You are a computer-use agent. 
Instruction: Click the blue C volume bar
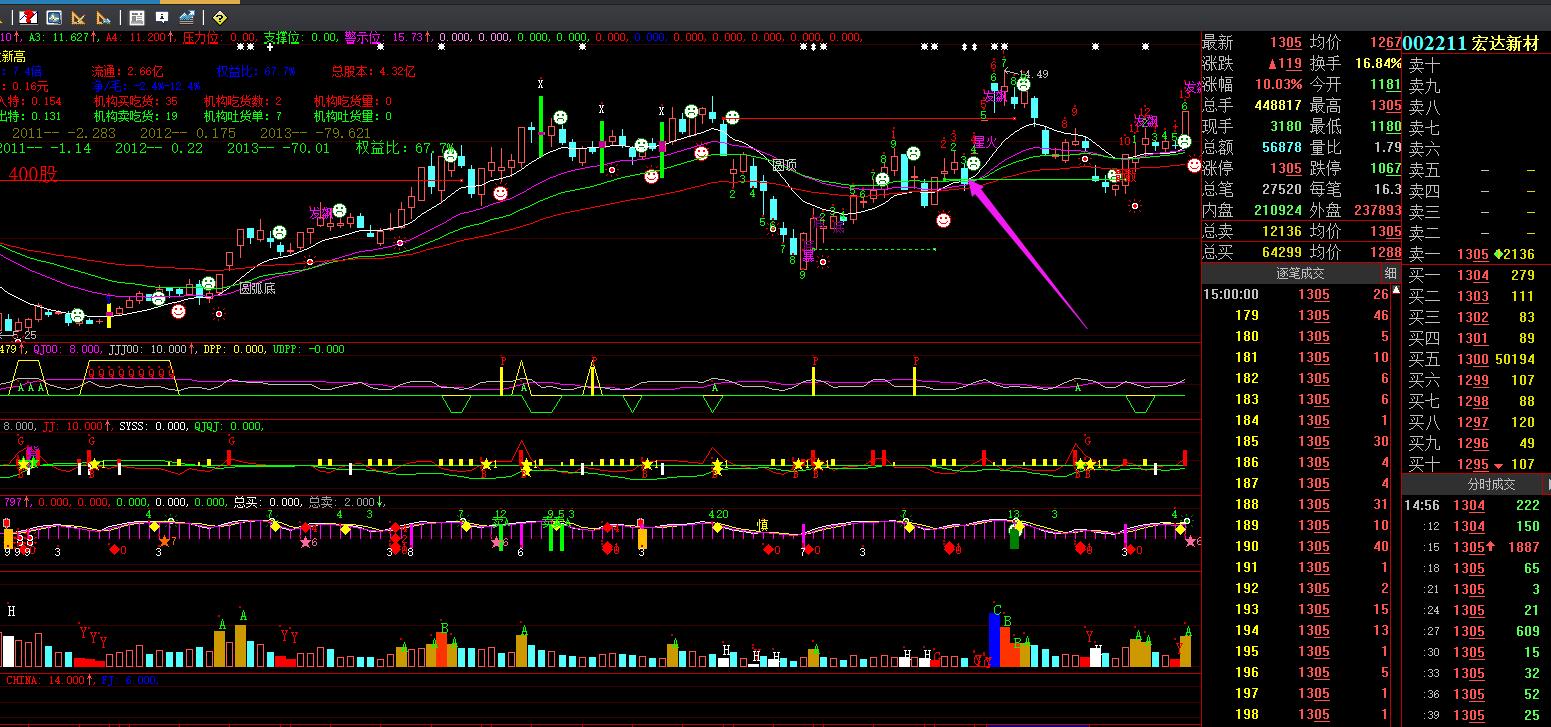coord(994,640)
